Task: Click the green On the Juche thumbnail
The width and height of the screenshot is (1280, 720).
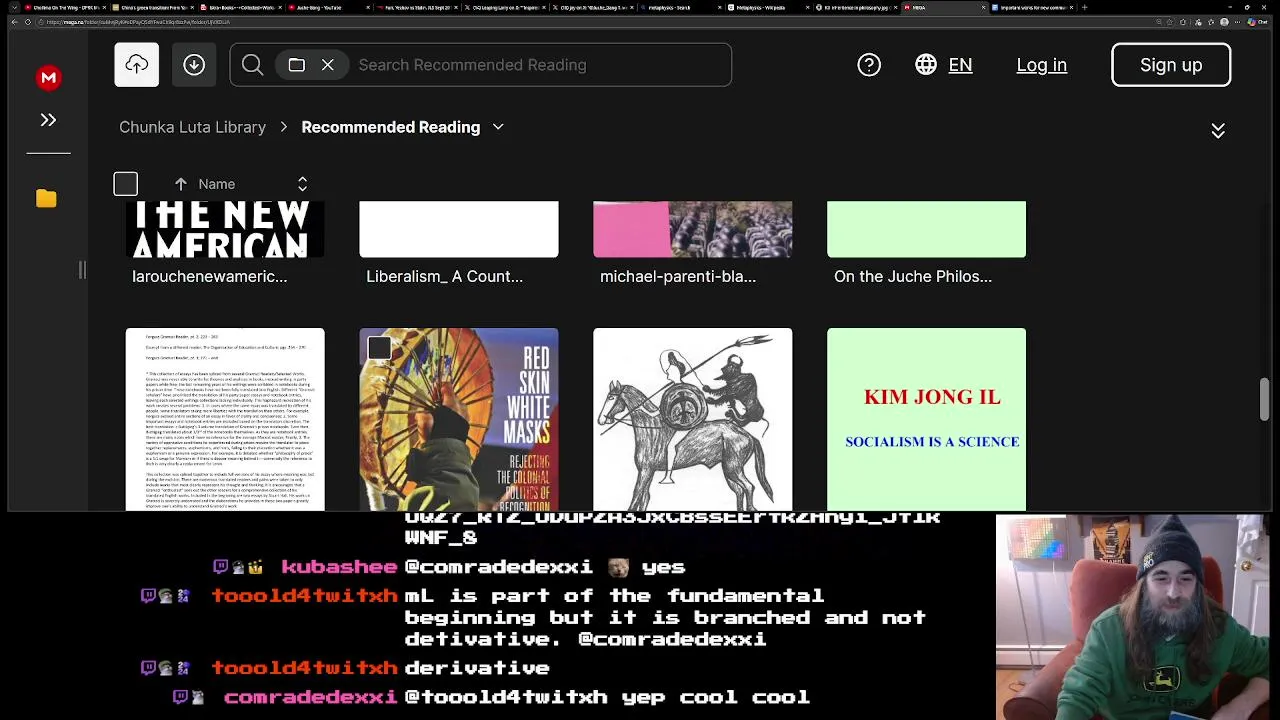Action: 927,229
